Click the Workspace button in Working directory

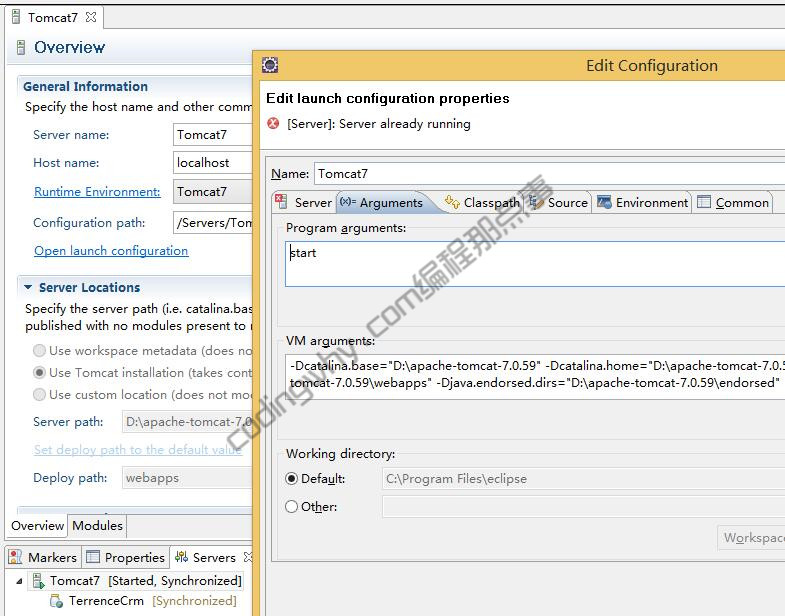tap(751, 538)
